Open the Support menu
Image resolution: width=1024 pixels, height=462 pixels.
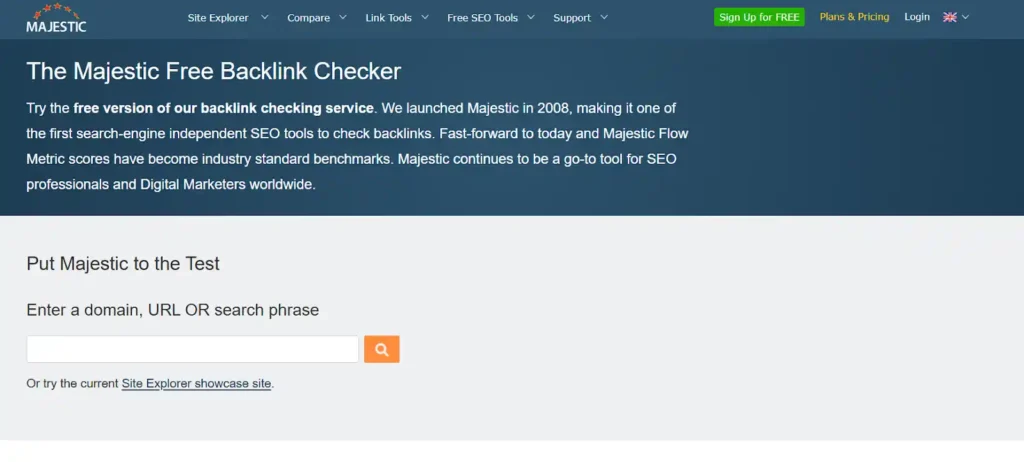572,18
